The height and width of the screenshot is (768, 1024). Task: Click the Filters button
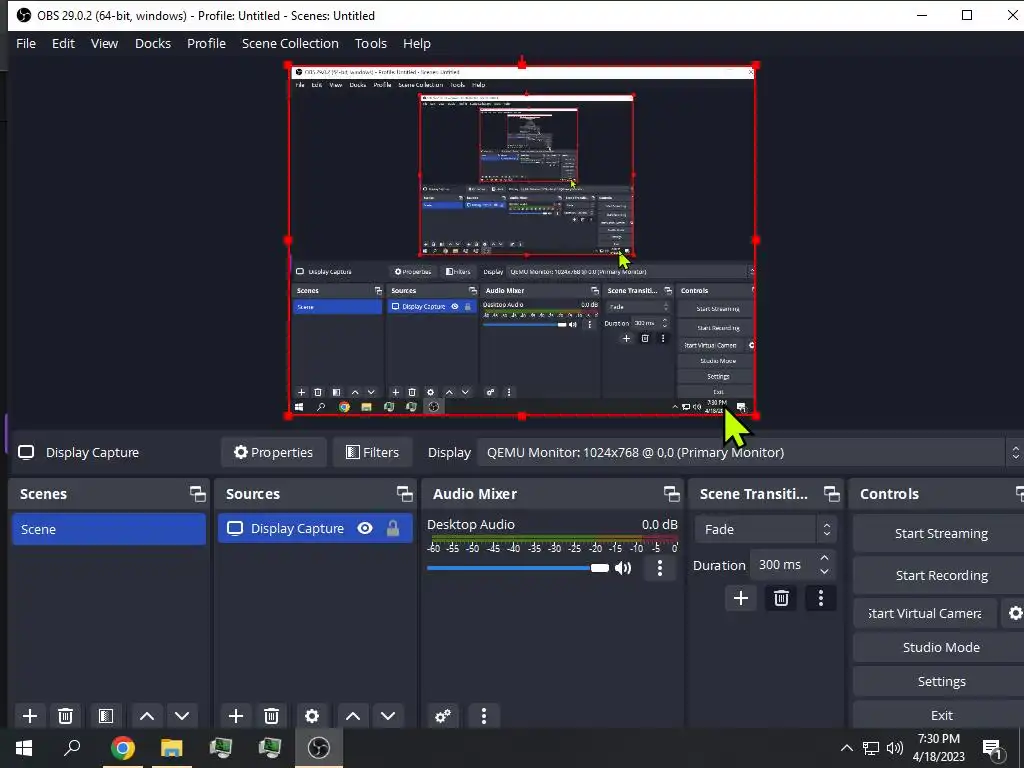click(372, 453)
